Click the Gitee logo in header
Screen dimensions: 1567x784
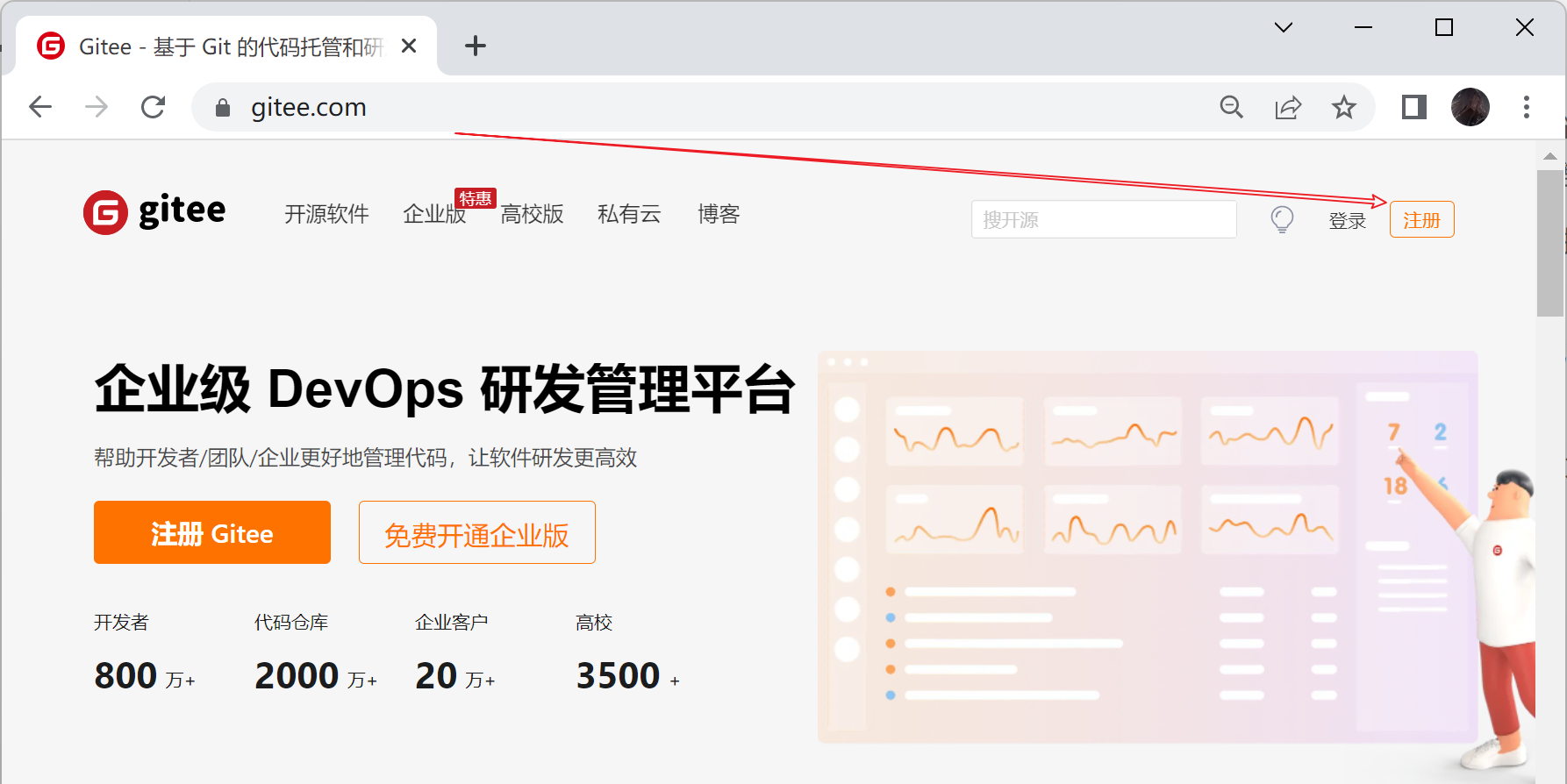[x=154, y=212]
